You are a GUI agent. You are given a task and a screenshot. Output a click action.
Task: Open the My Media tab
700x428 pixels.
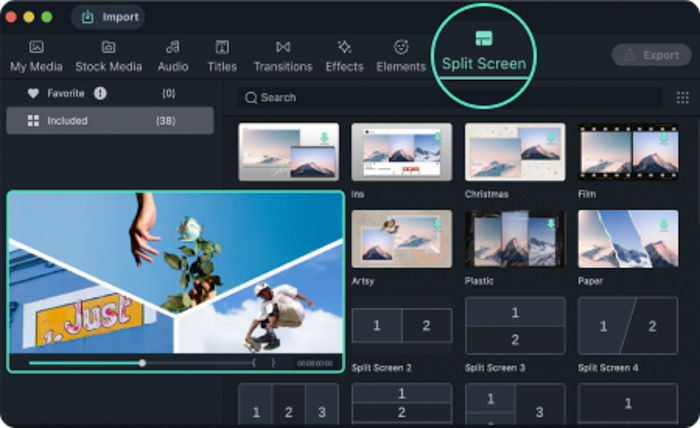[x=36, y=56]
